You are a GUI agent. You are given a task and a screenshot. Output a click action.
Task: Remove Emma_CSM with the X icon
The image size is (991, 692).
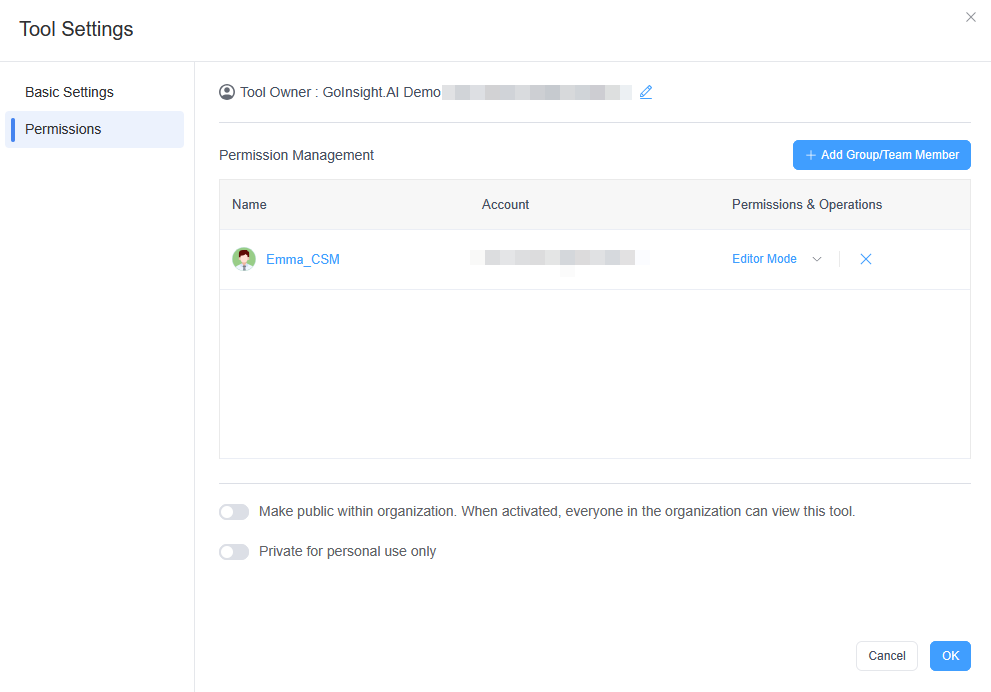[x=866, y=259]
